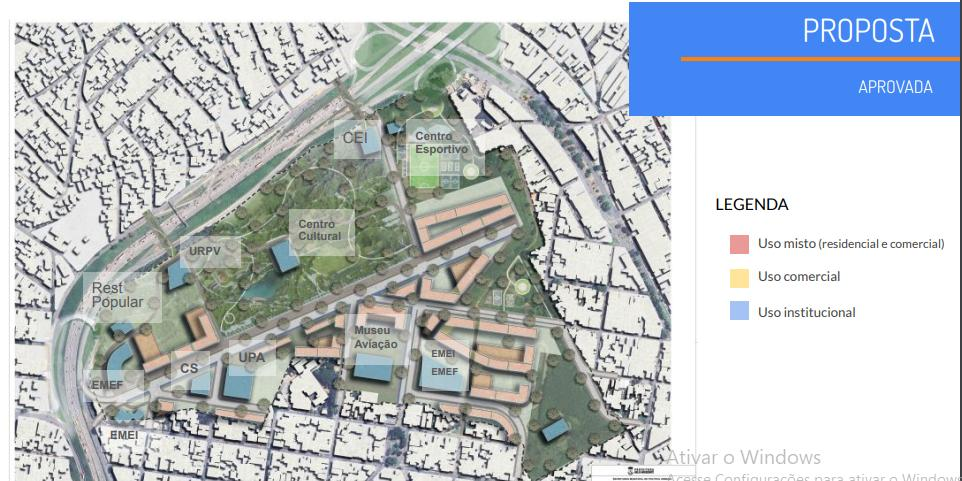Select the Museu Aviação map label
The image size is (962, 481).
[376, 337]
